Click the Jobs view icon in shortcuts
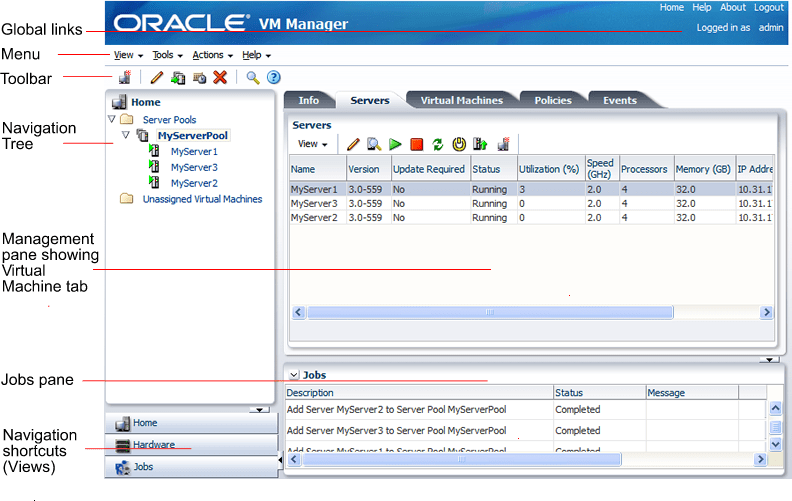 point(122,468)
